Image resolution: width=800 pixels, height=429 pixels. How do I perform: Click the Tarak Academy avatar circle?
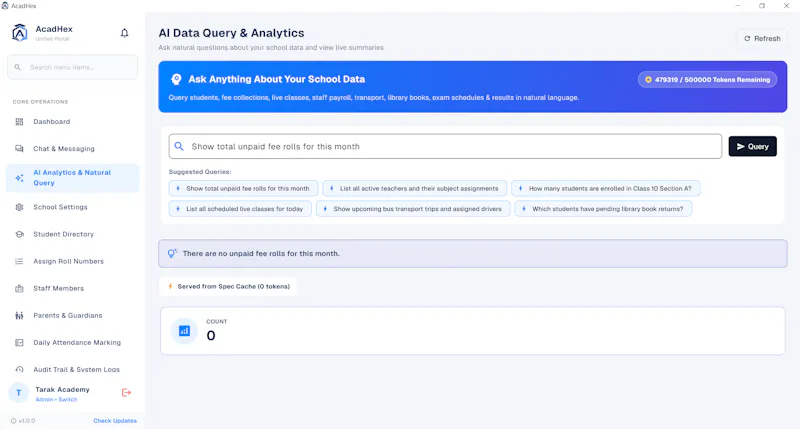(19, 393)
